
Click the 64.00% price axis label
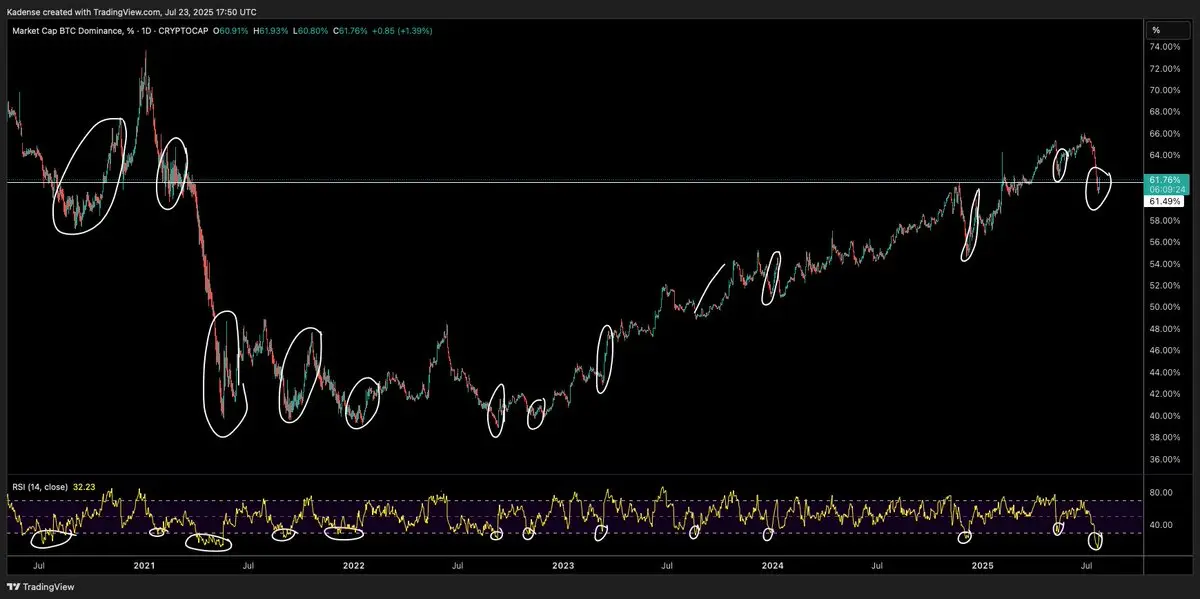1166,155
